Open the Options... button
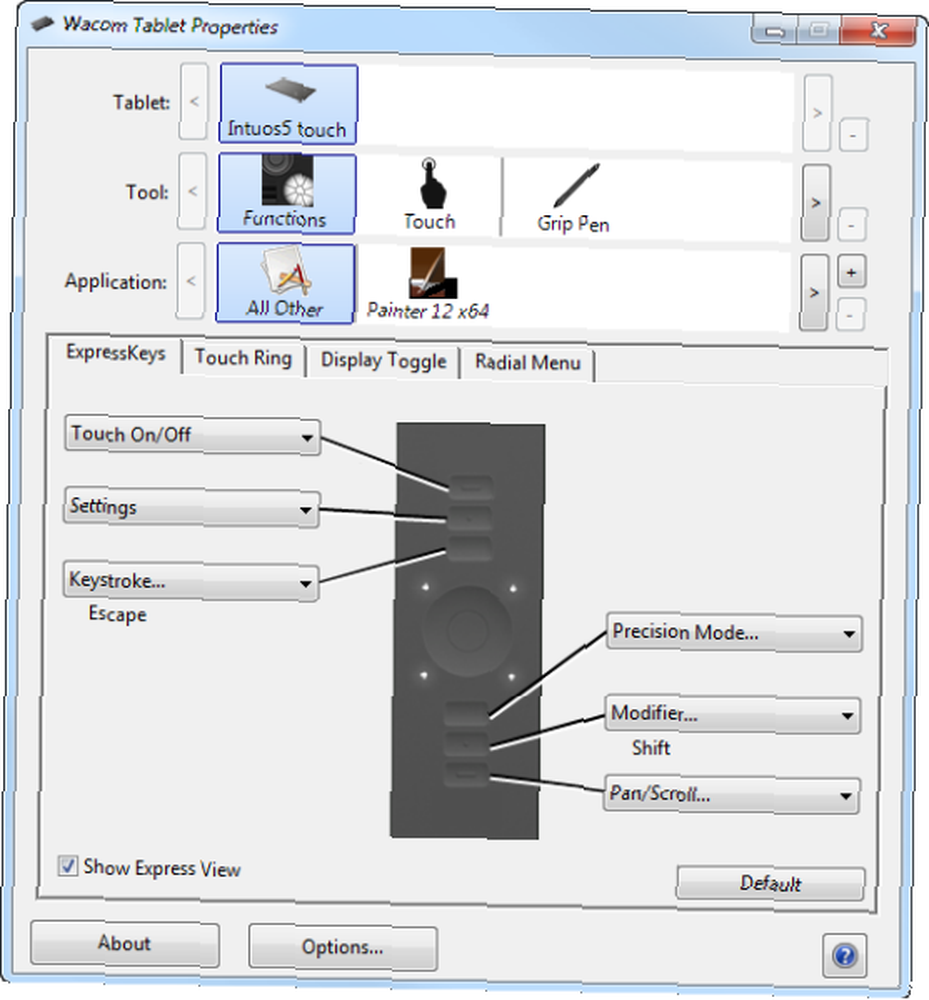Viewport: 929px width, 1000px height. [342, 947]
